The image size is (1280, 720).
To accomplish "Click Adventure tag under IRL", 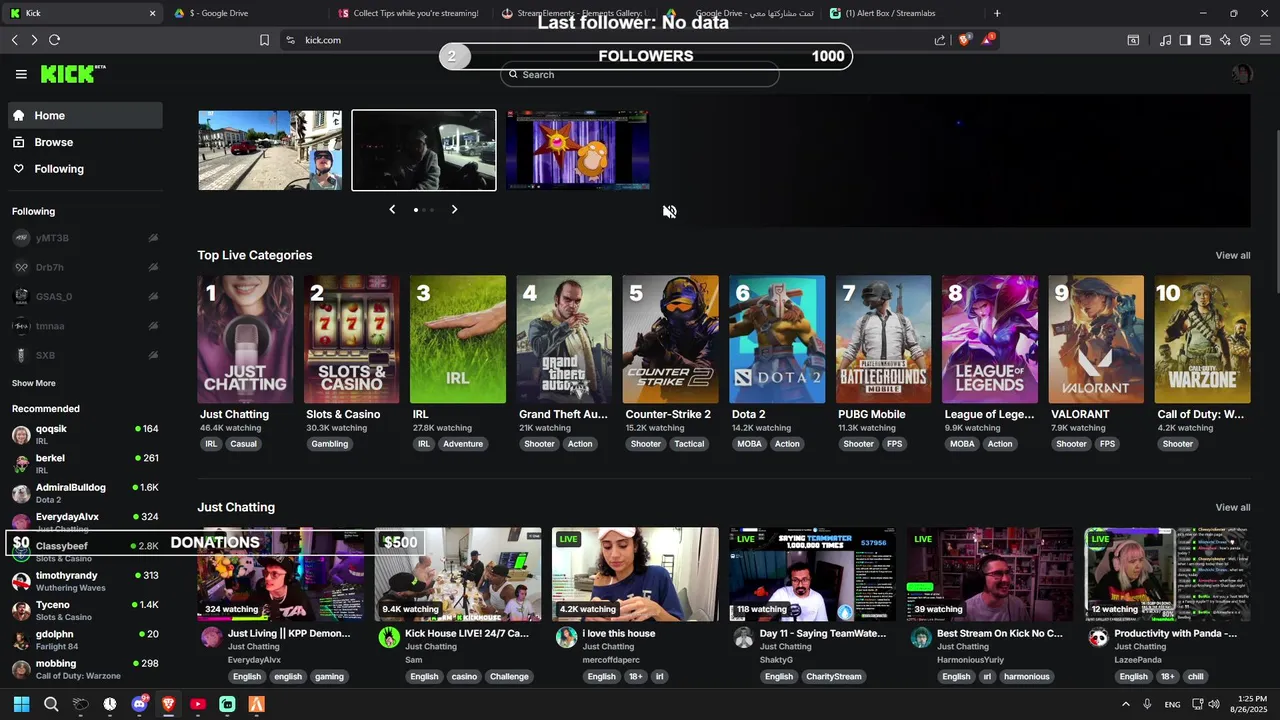I will 463,444.
